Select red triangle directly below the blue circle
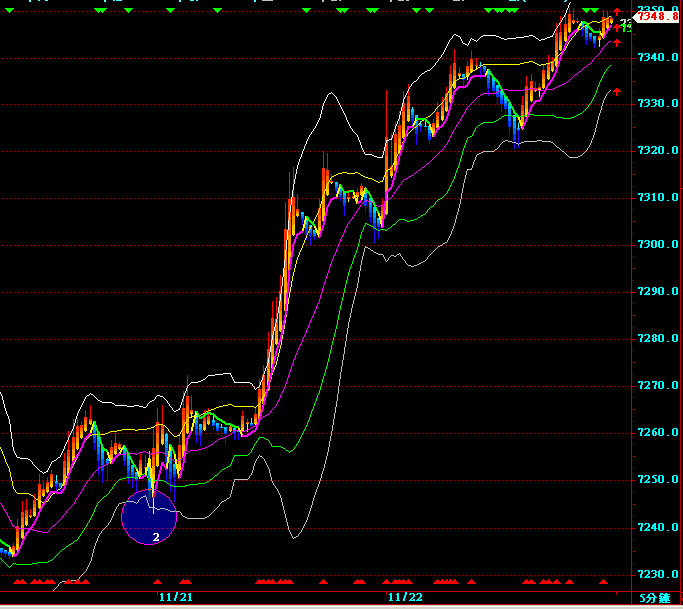683x609 pixels. 157,580
